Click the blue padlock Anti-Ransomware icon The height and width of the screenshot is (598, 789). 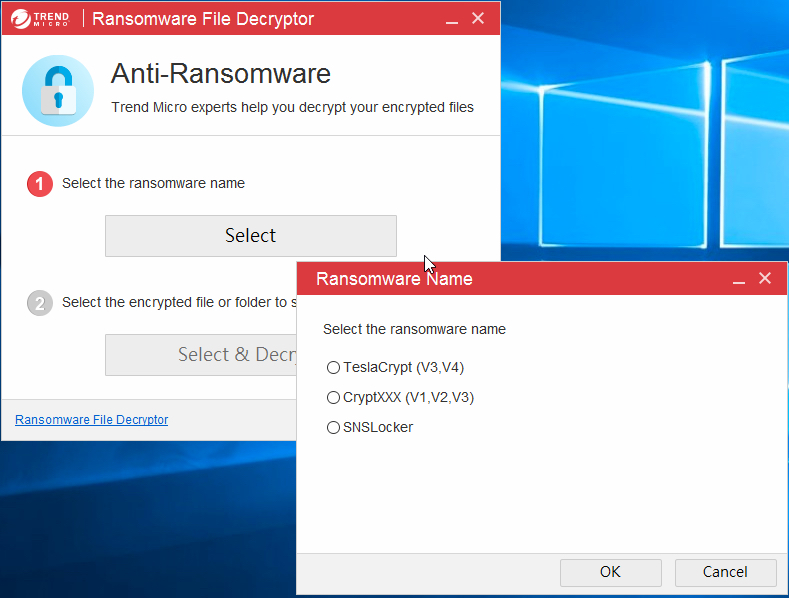coord(58,91)
